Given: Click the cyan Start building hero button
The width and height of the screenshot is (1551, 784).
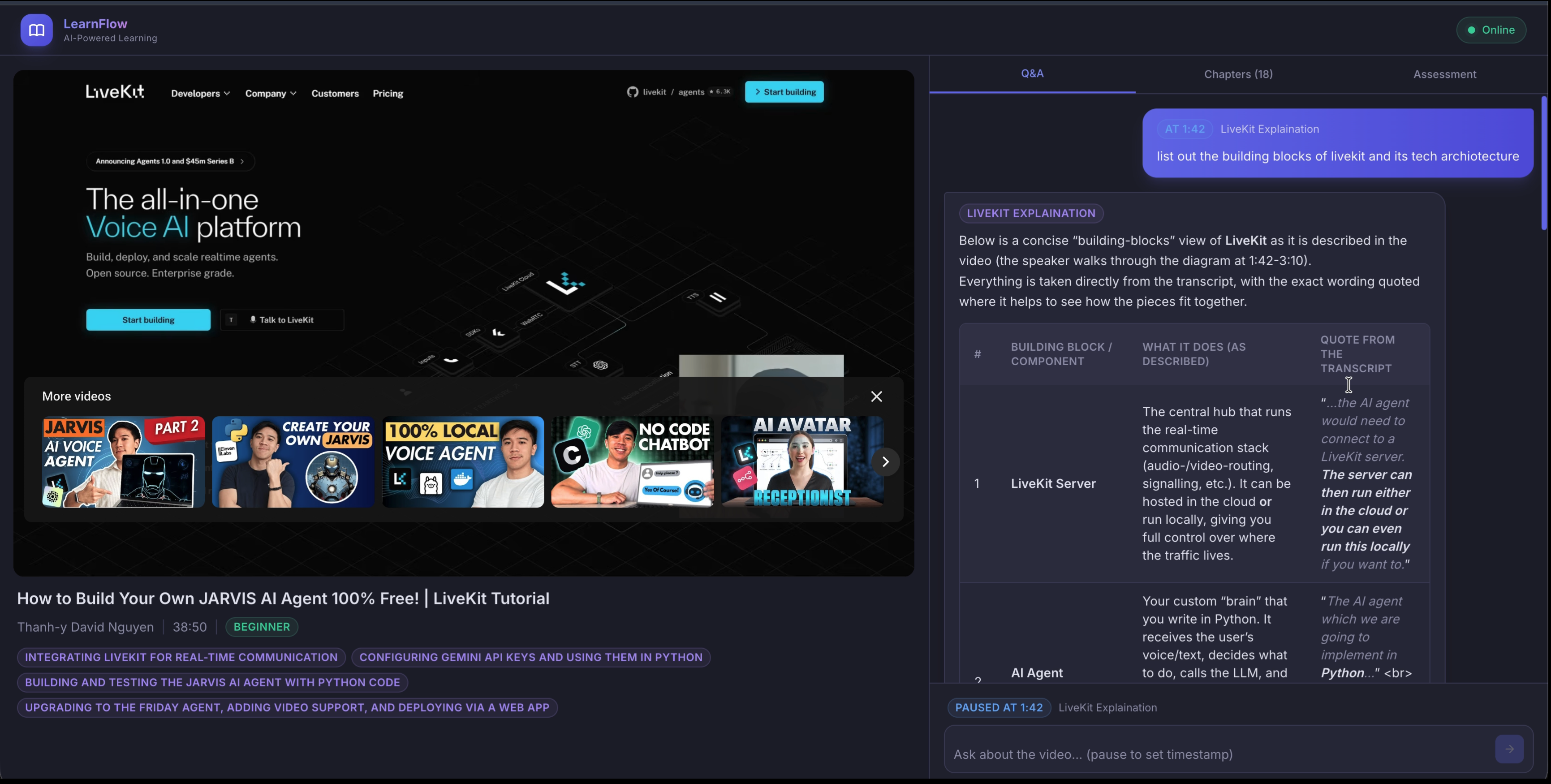Looking at the screenshot, I should click(148, 320).
